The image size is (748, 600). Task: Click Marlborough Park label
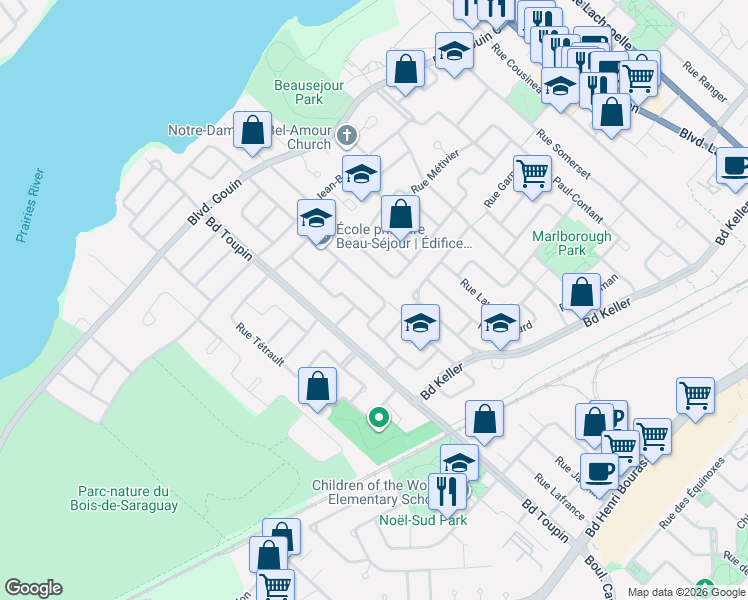(x=571, y=243)
